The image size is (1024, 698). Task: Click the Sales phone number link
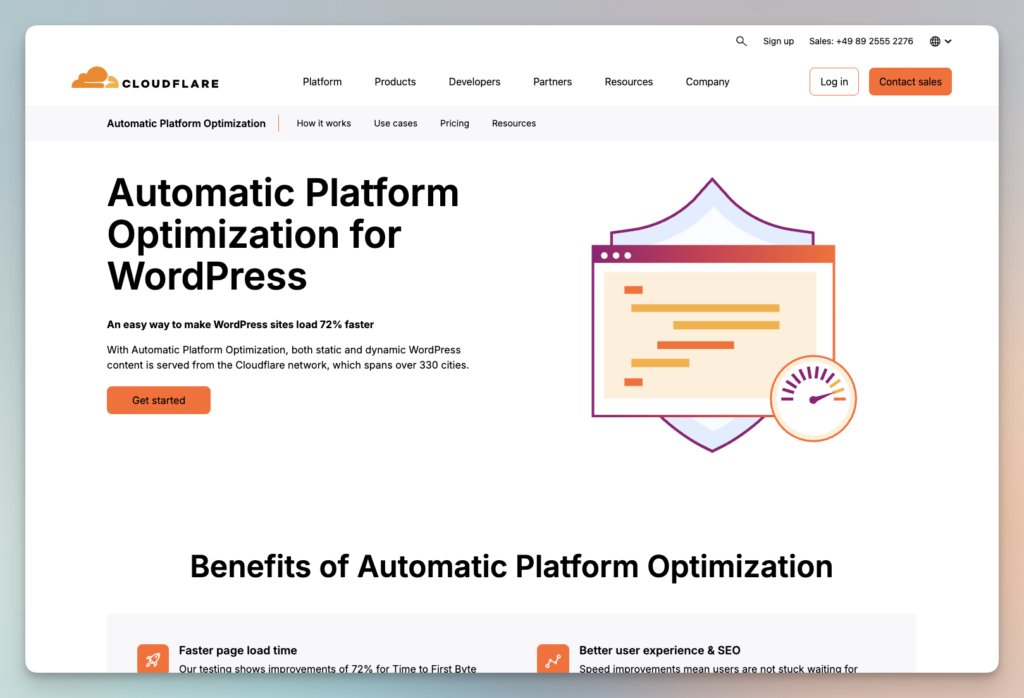pos(861,41)
